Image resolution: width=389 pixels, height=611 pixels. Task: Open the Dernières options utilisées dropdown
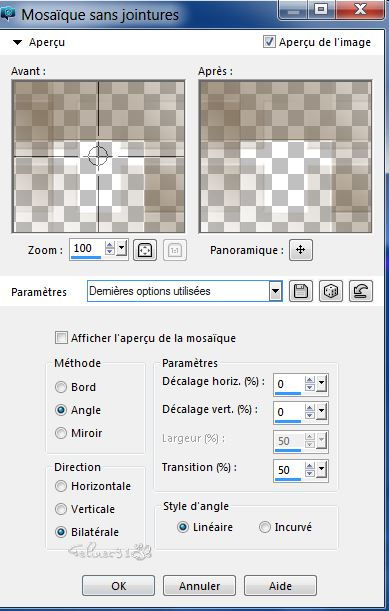pos(276,291)
